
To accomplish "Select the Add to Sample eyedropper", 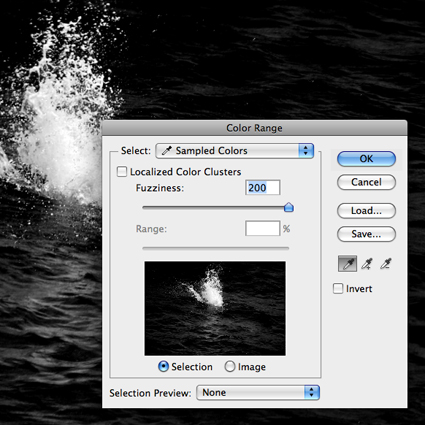I will (367, 264).
